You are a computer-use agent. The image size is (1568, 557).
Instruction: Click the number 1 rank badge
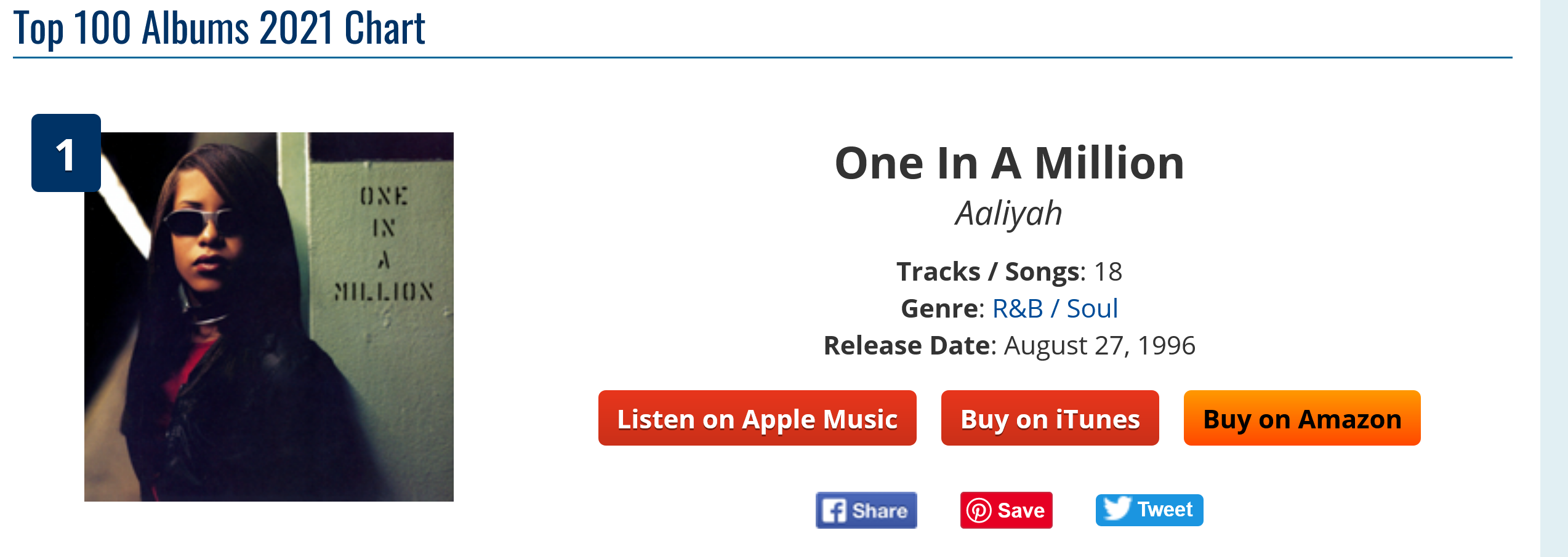pyautogui.click(x=66, y=153)
